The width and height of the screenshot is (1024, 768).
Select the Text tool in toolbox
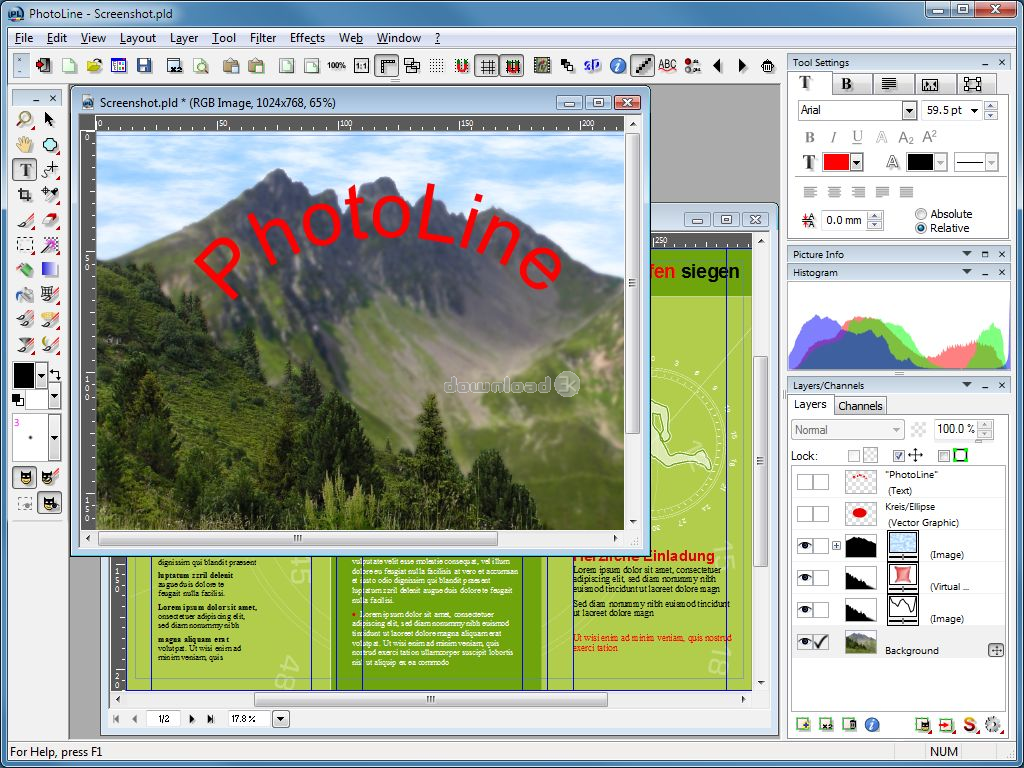coord(25,170)
